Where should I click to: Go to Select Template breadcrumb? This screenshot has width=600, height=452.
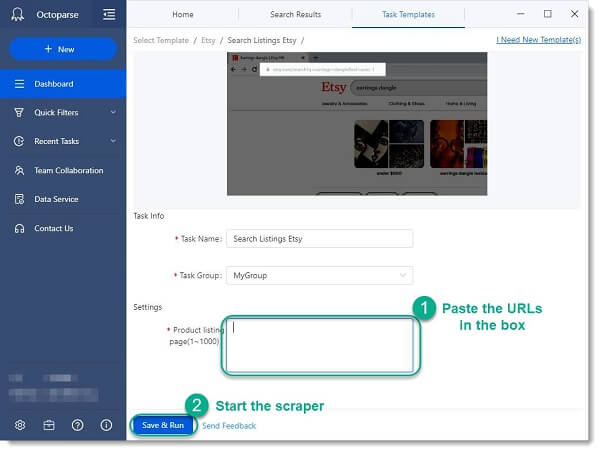161,40
